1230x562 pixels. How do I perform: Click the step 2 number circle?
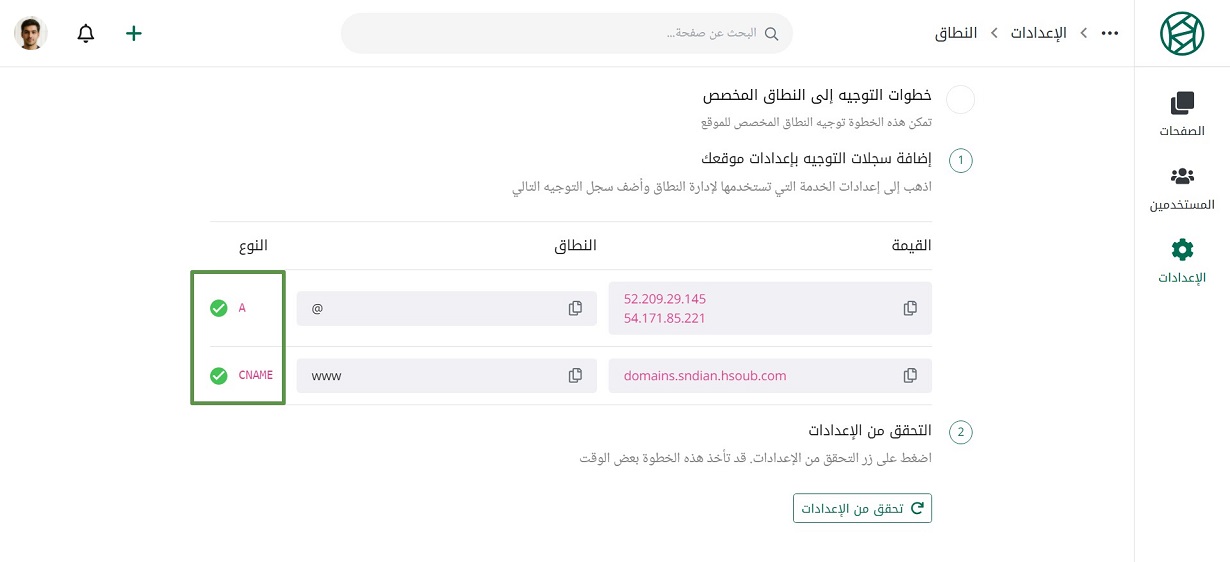[x=960, y=432]
